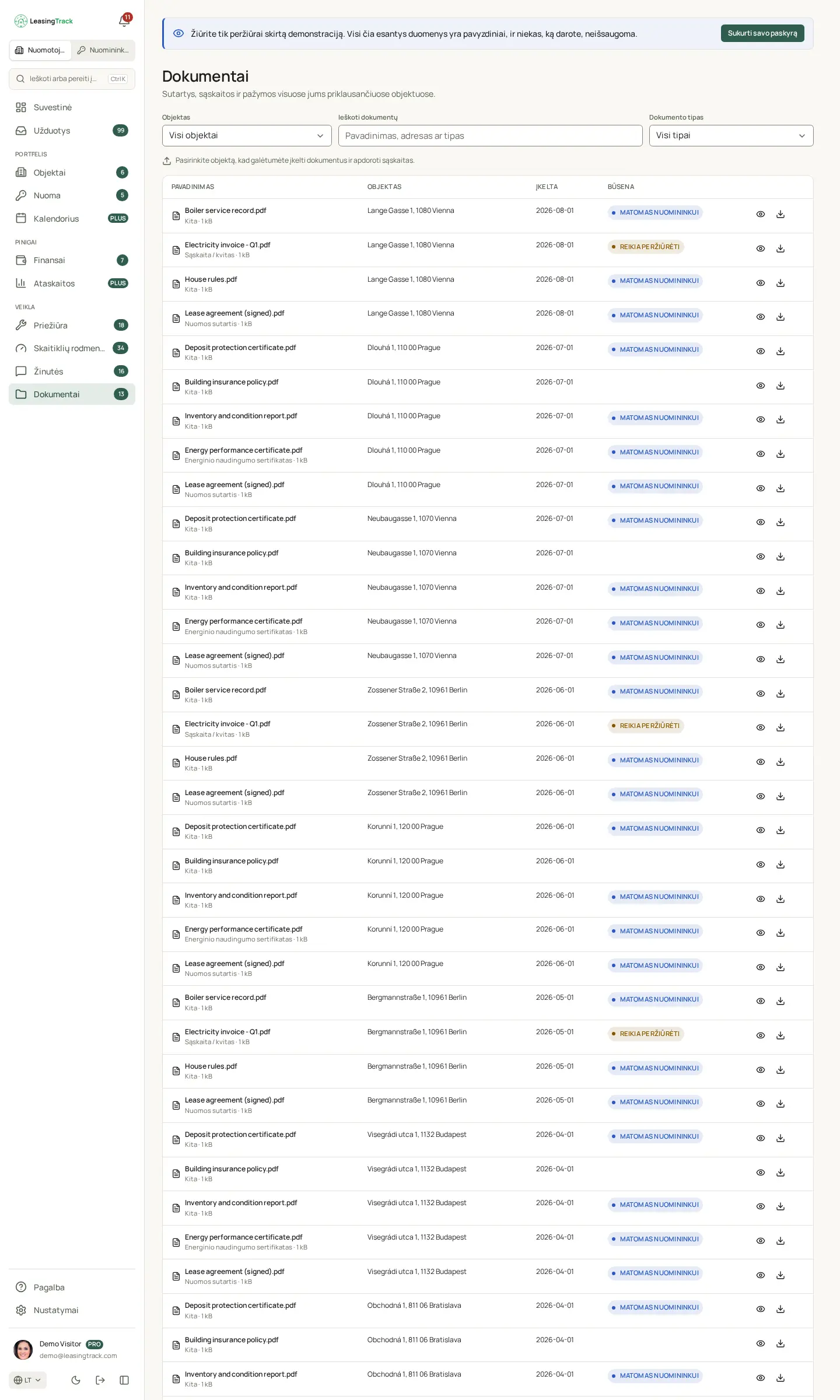Download Energy performance certificate for Visegrádi utca
Image resolution: width=840 pixels, height=1400 pixels.
point(780,1241)
